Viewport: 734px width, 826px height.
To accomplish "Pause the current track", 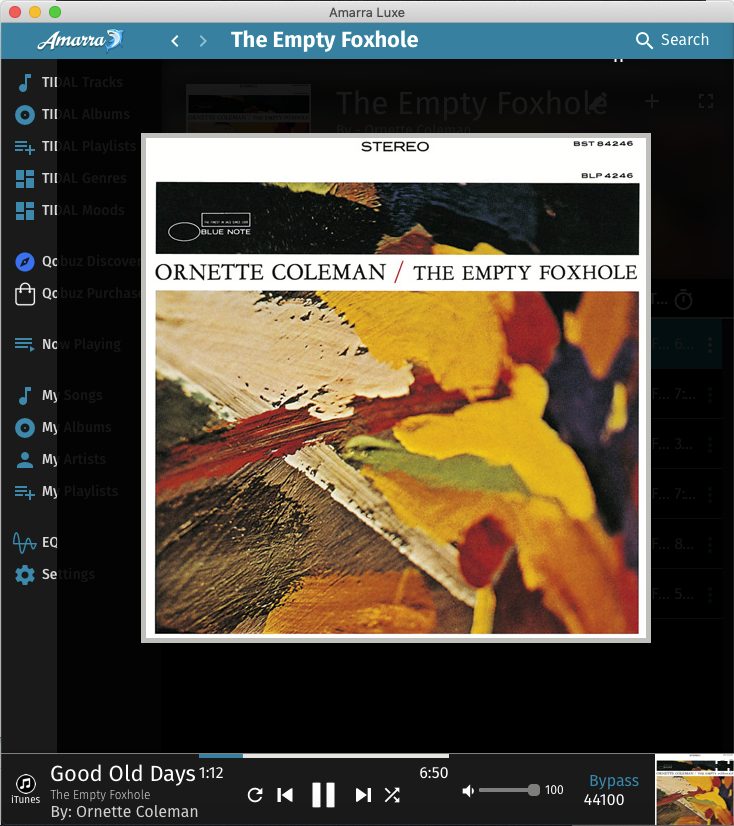I will coord(323,795).
